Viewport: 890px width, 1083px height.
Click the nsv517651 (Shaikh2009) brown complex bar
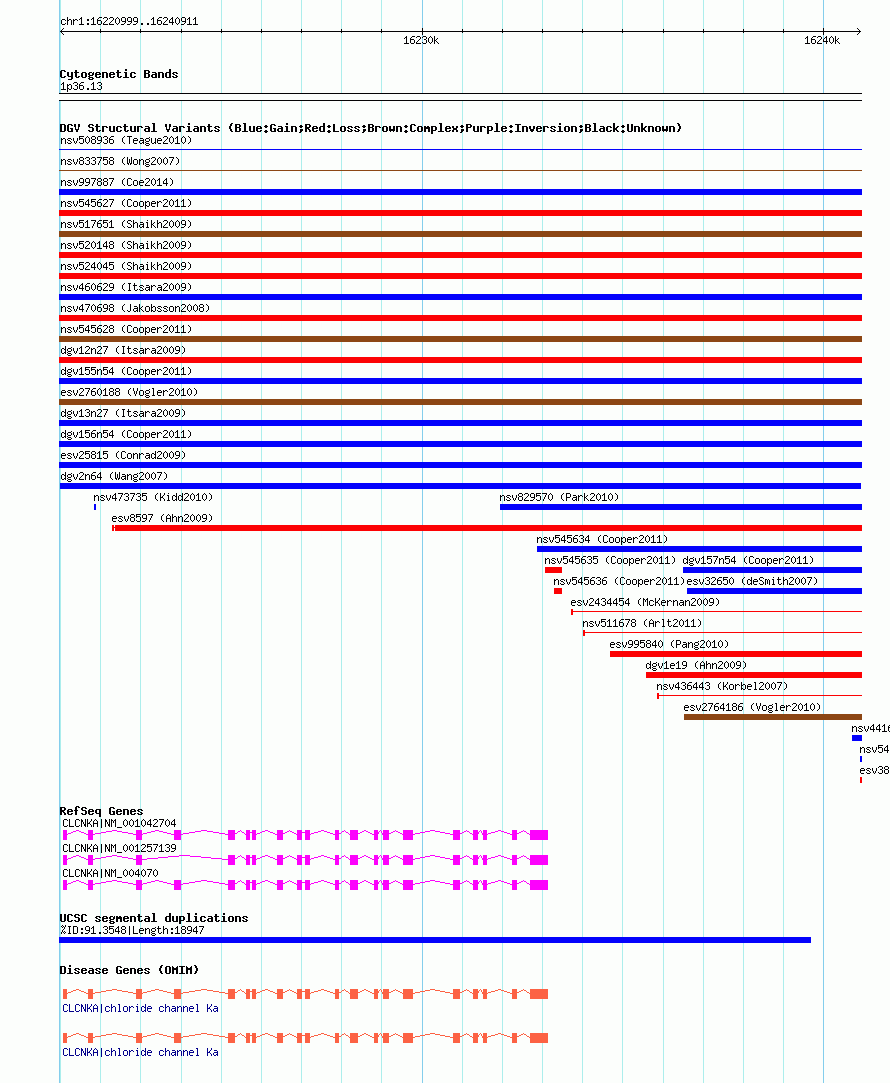click(x=461, y=234)
